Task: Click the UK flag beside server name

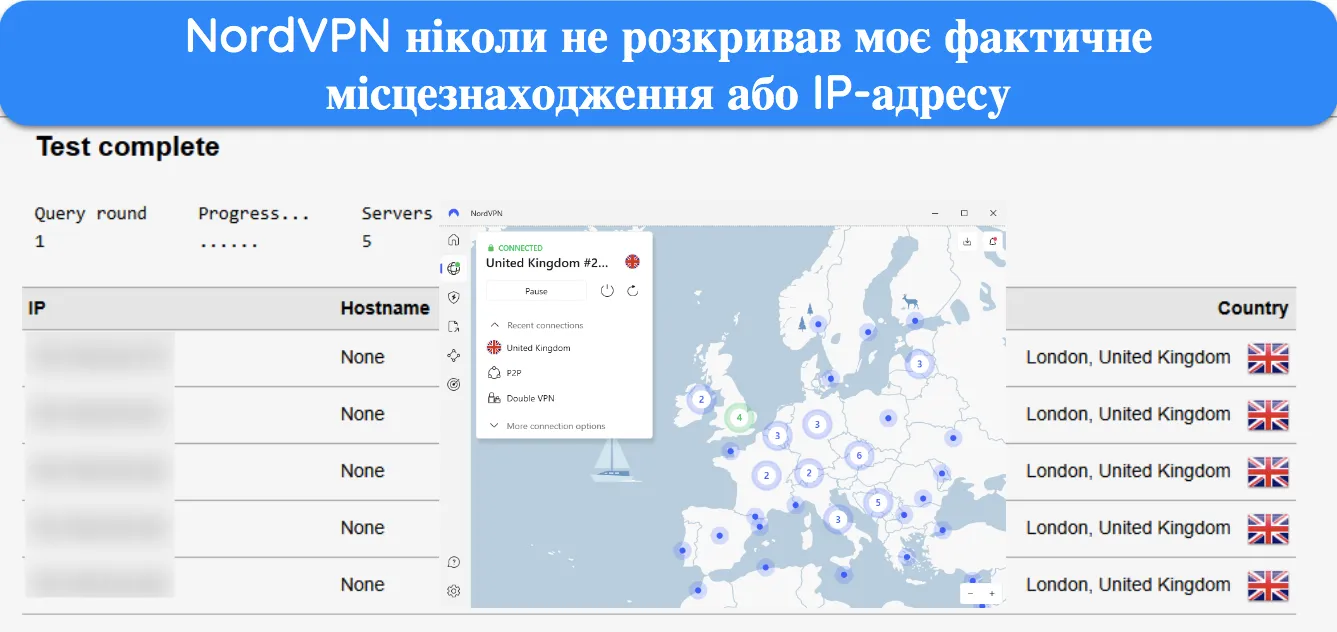Action: pyautogui.click(x=632, y=262)
